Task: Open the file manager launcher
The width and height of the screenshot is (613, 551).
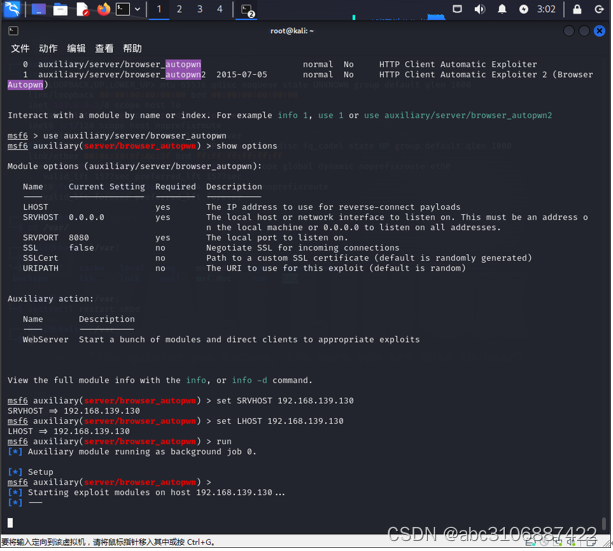Action: pyautogui.click(x=60, y=9)
